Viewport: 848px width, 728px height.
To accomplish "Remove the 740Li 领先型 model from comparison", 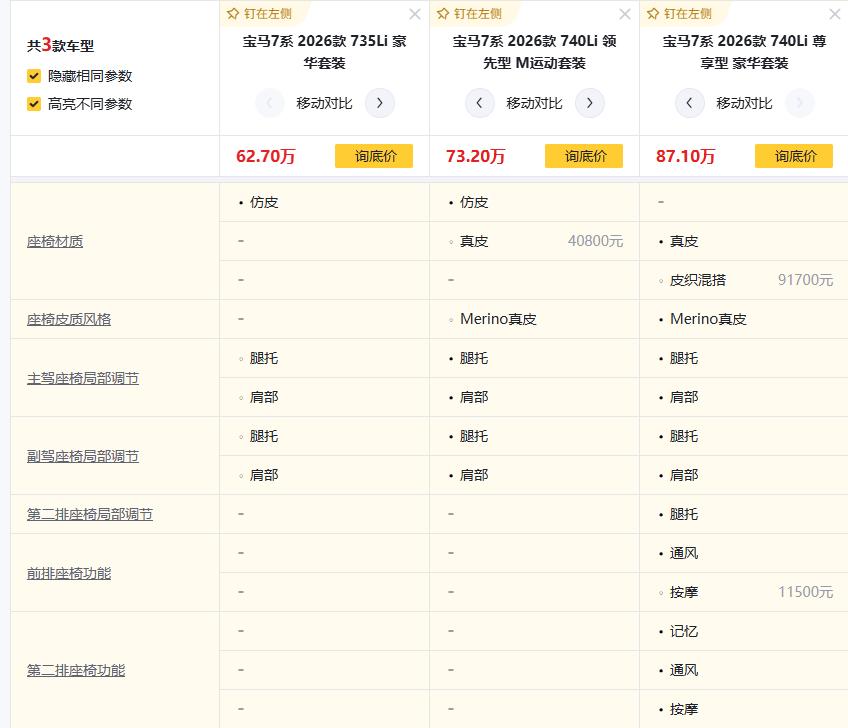I will pos(625,14).
